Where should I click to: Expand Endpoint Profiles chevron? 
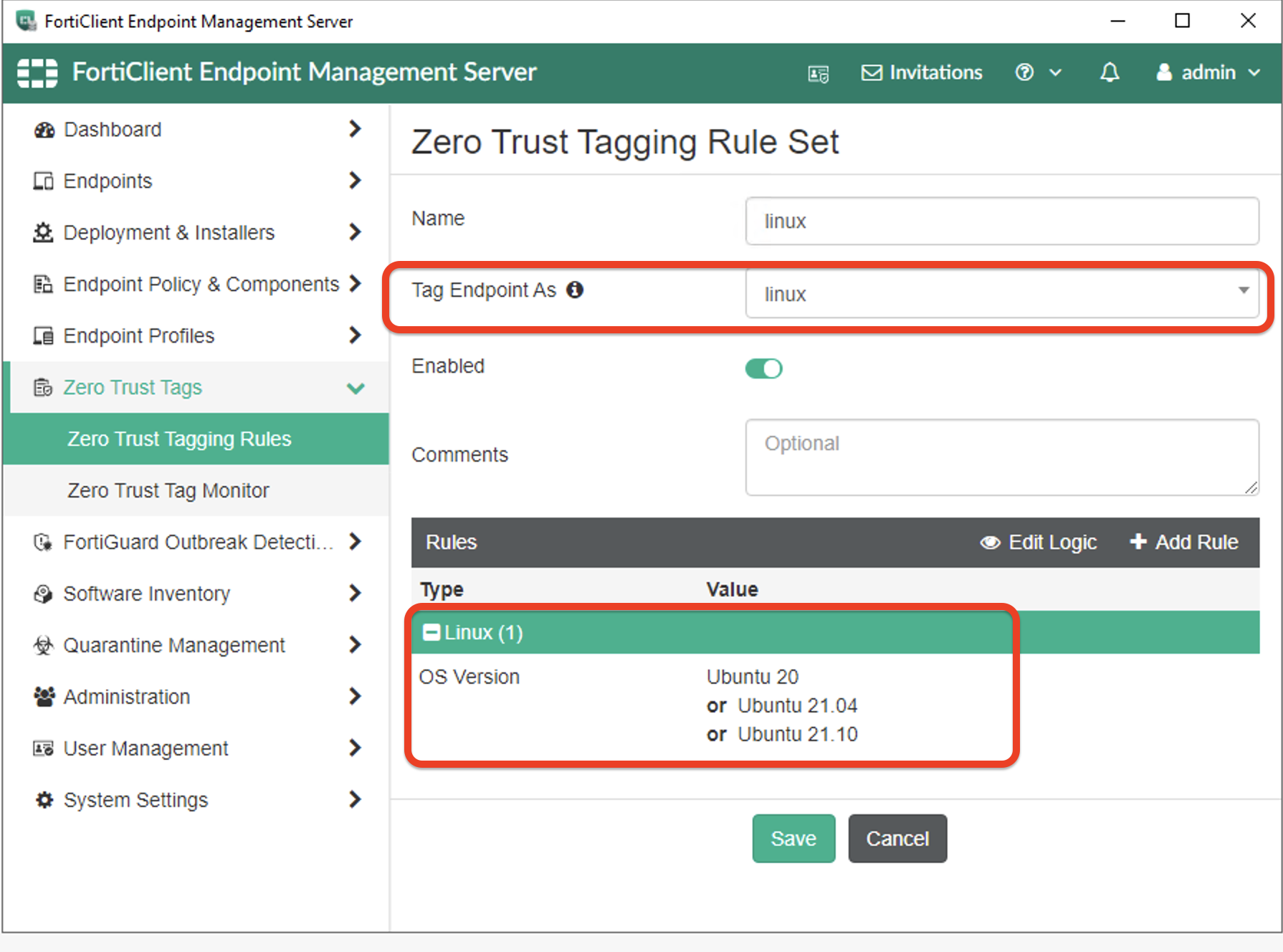355,335
